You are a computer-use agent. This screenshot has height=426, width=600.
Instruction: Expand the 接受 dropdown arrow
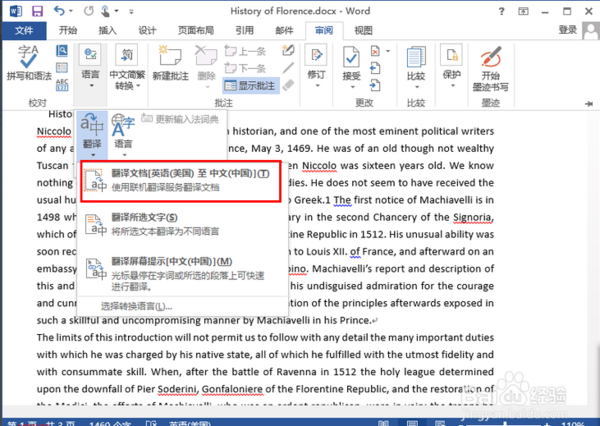(x=352, y=87)
